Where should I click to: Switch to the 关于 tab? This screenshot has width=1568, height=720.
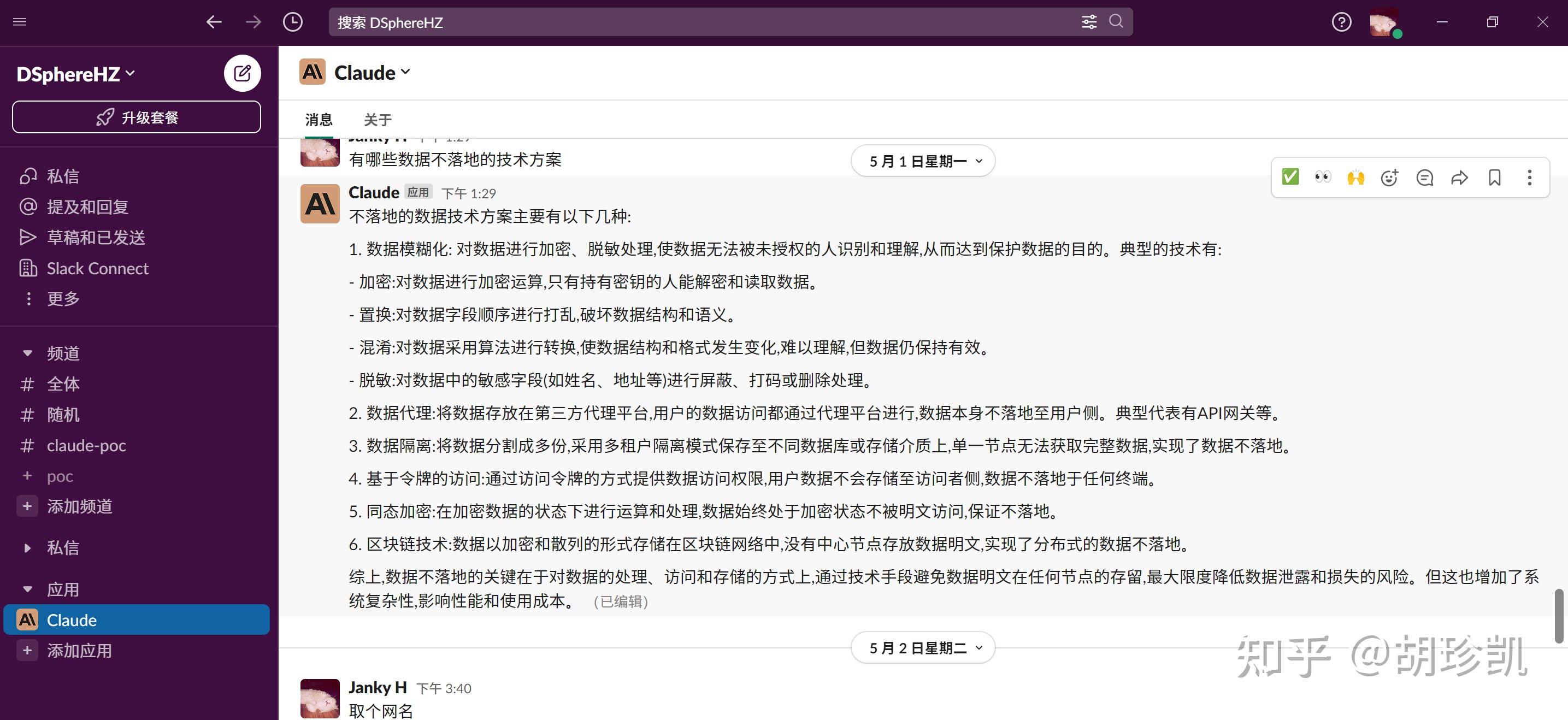(378, 119)
